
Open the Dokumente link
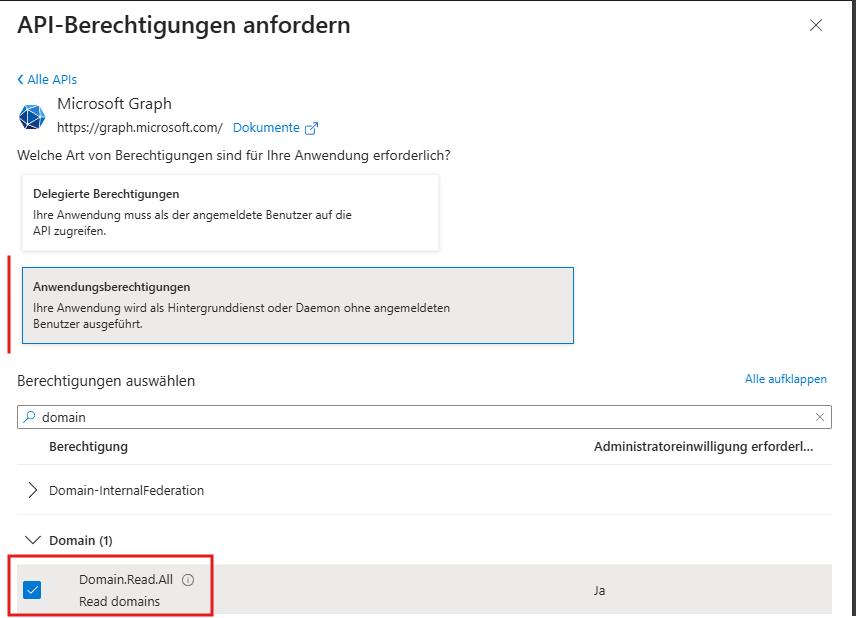click(x=266, y=128)
